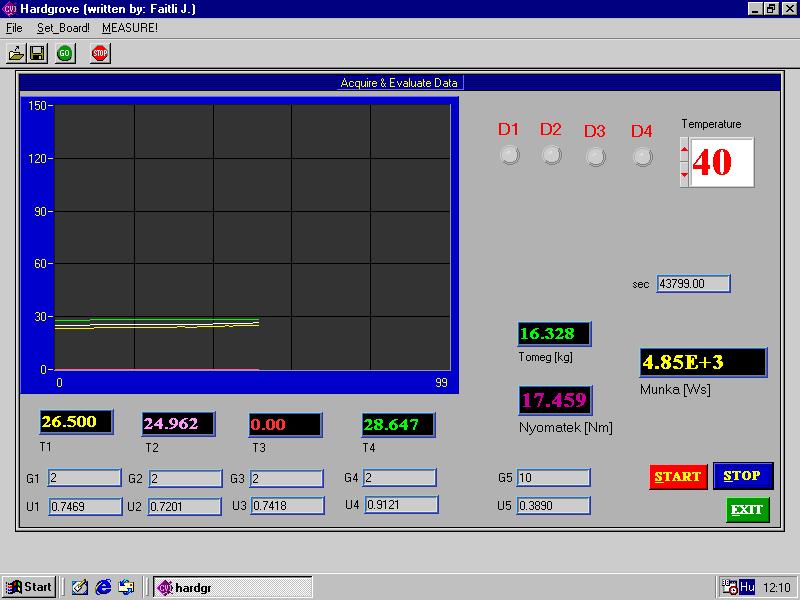Click the T3 display showing 0.00

tap(285, 425)
